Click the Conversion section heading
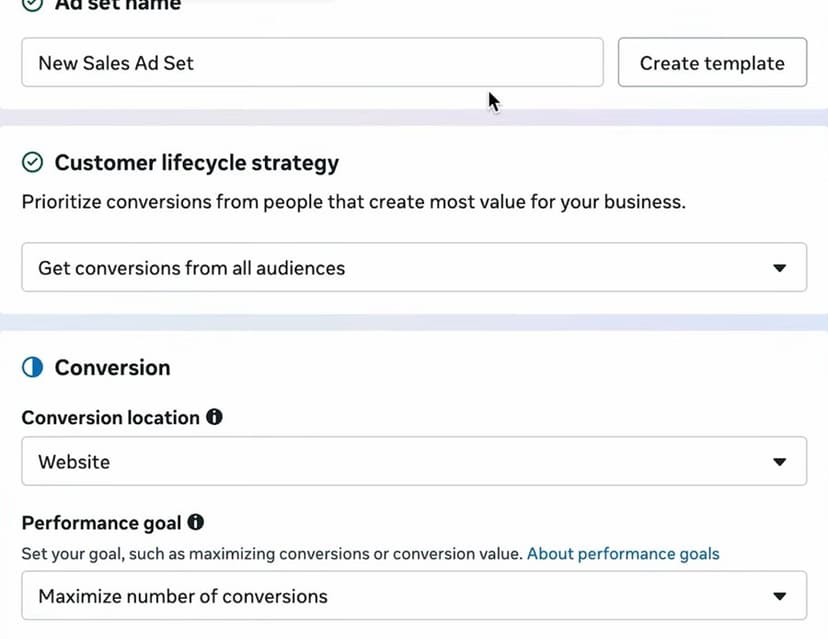The image size is (828, 639). tap(112, 368)
